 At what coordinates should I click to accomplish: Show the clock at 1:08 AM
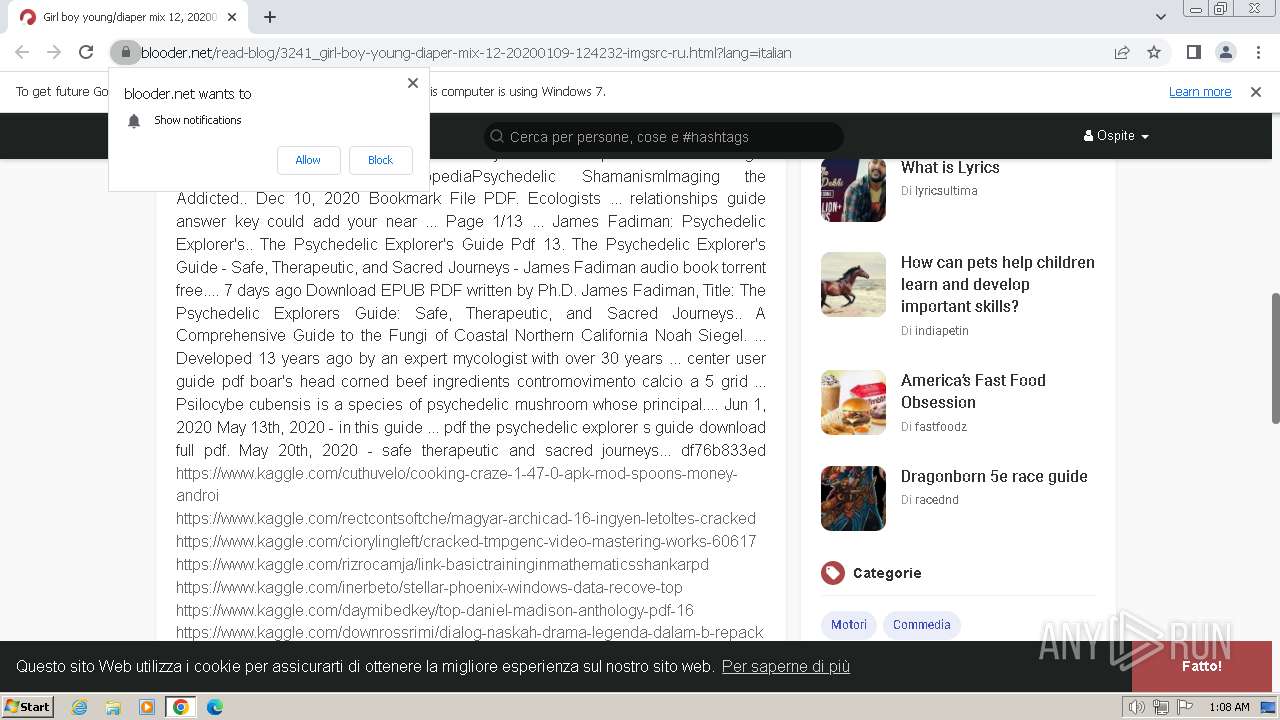tap(1229, 707)
